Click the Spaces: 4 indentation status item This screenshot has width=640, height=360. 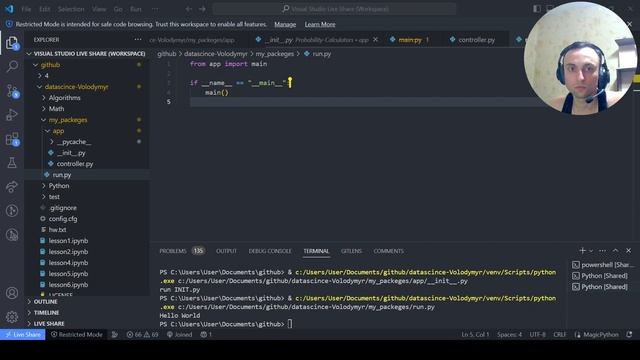point(509,335)
